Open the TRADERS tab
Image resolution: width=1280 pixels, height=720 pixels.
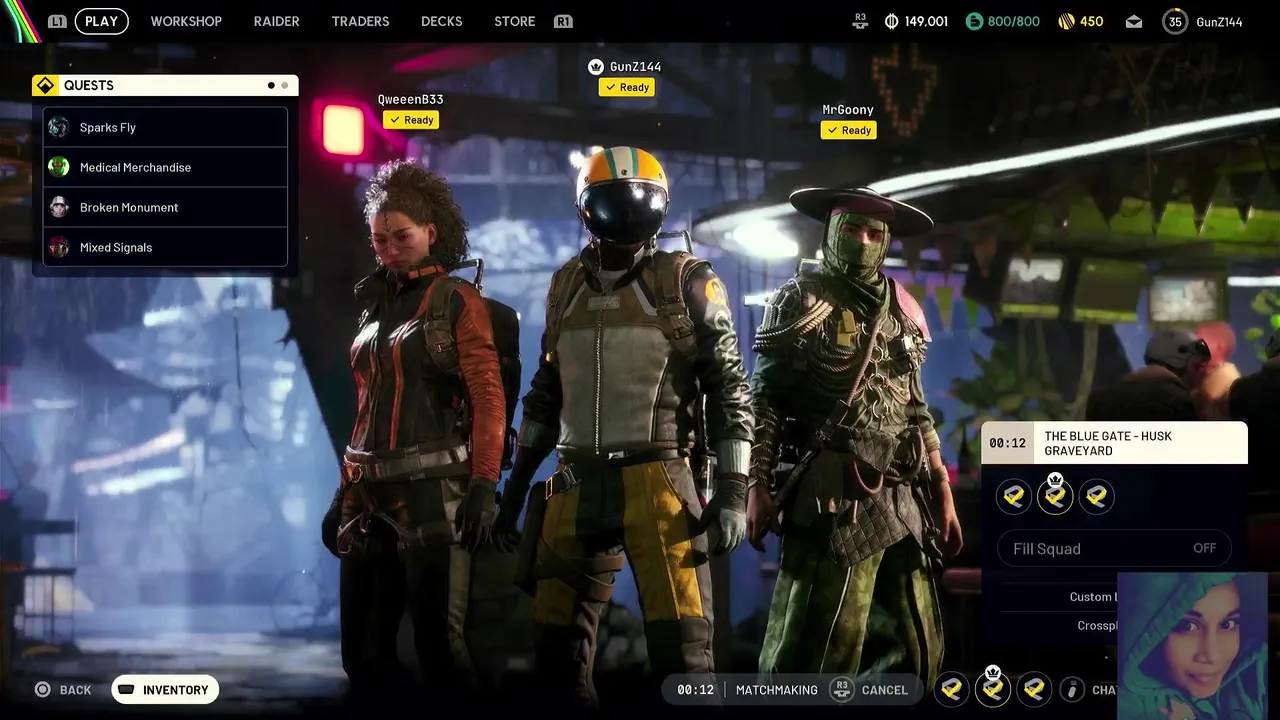point(360,21)
